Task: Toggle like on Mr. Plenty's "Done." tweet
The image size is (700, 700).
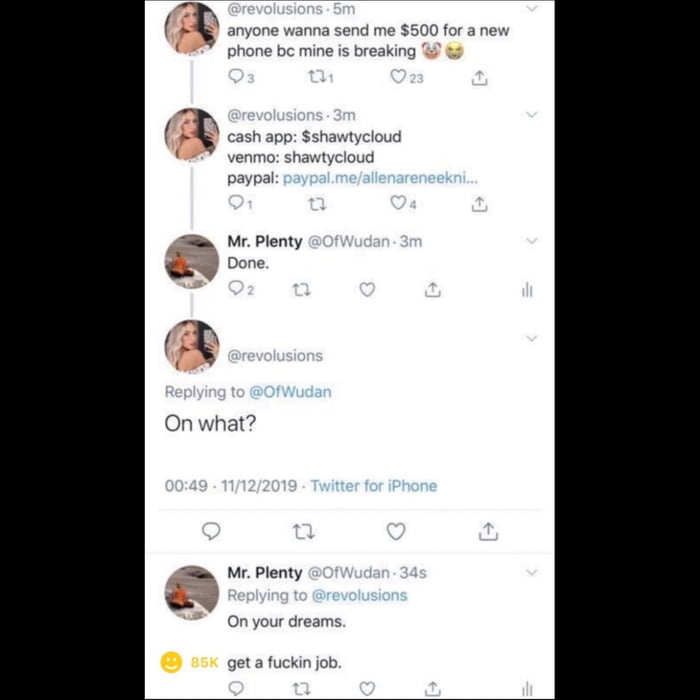Action: click(367, 289)
